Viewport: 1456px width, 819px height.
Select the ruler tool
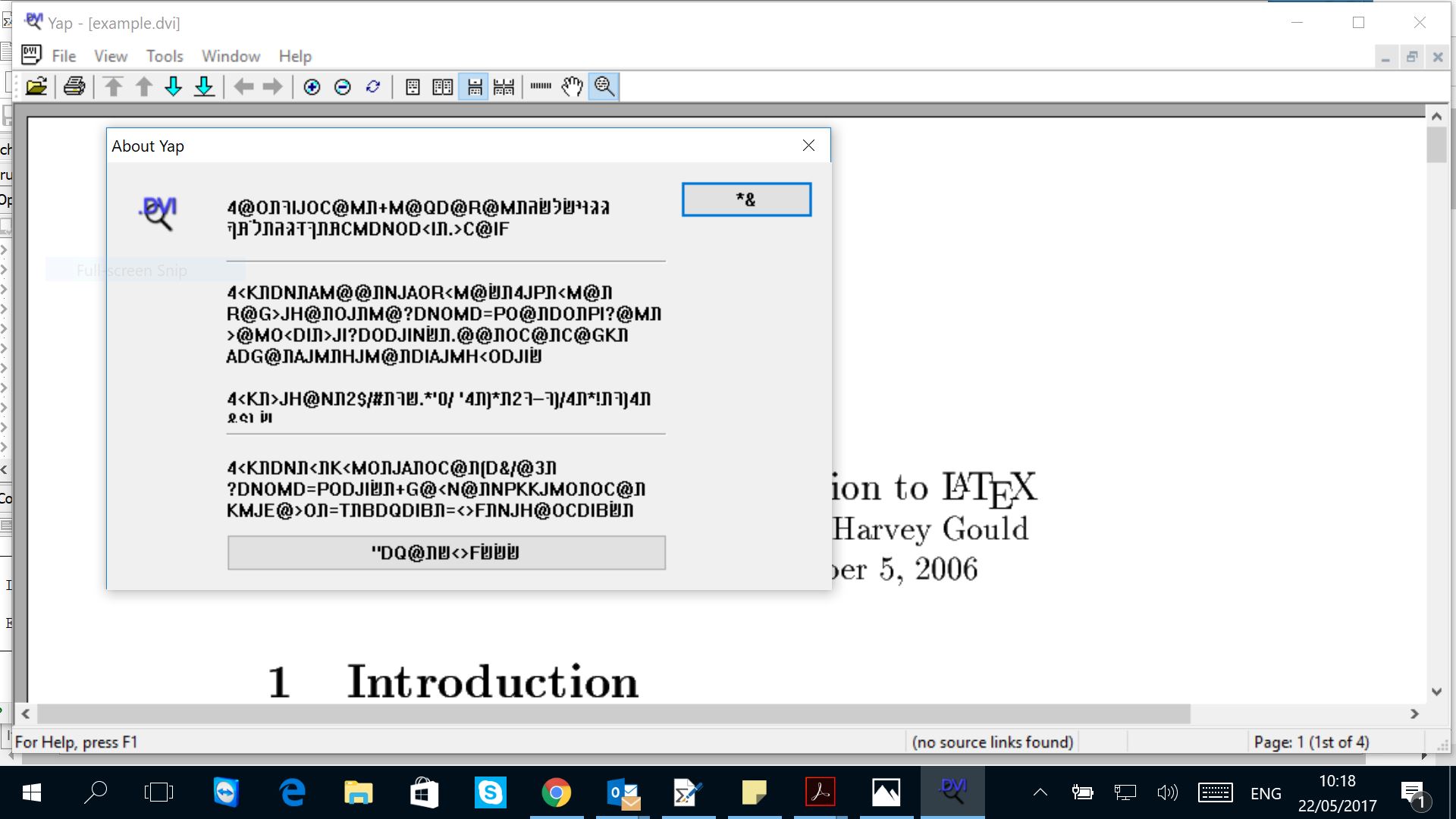tap(541, 86)
